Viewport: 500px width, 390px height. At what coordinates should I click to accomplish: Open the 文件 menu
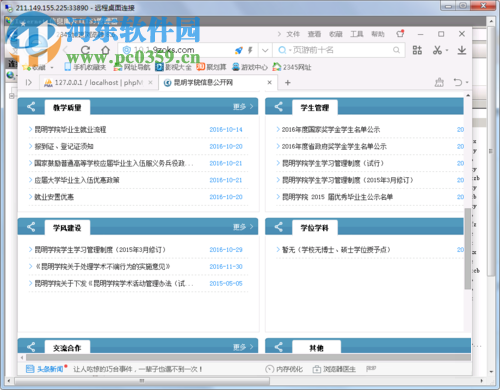[293, 34]
